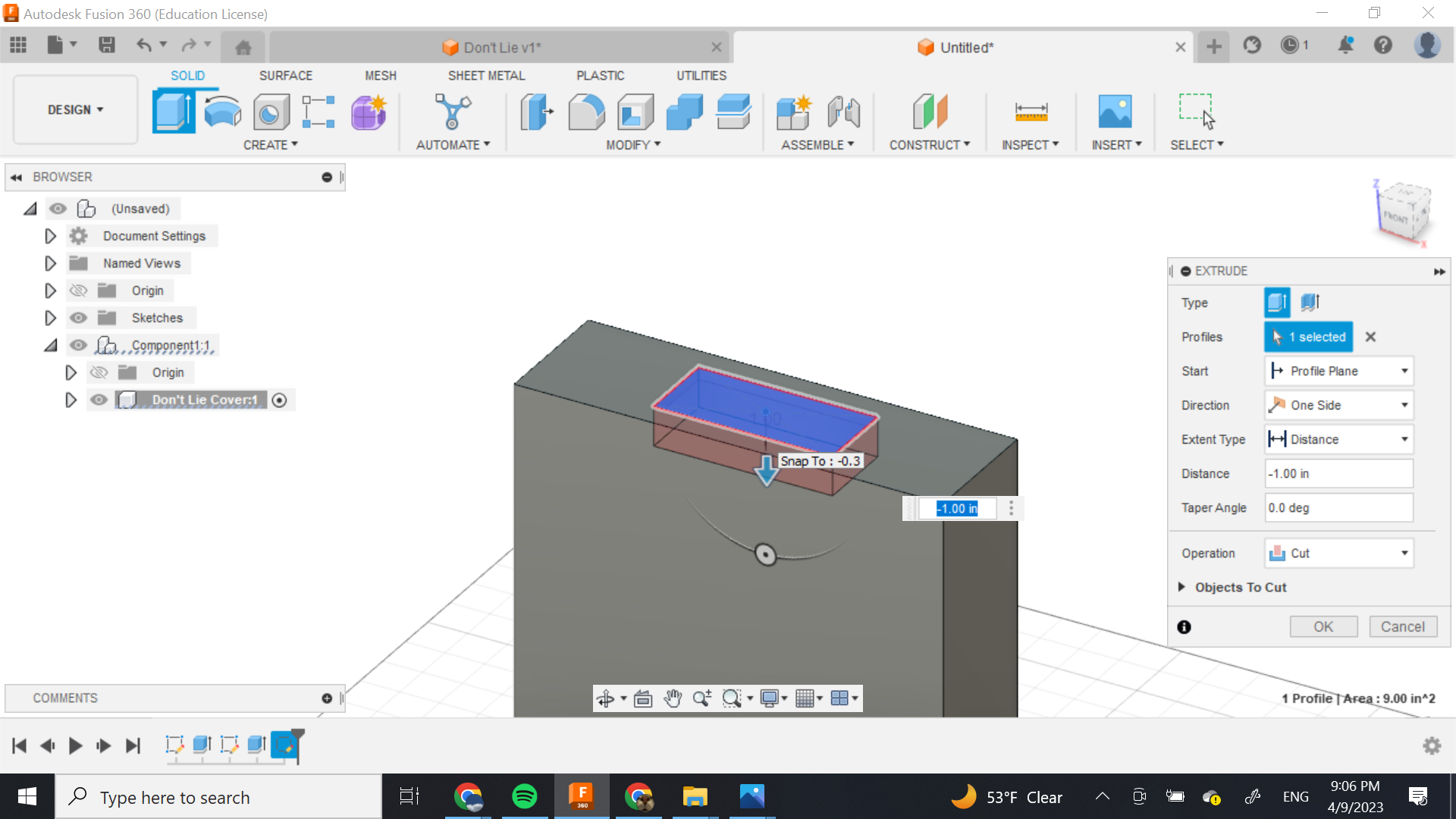
Task: Switch to the SURFACE tab
Action: tap(285, 76)
